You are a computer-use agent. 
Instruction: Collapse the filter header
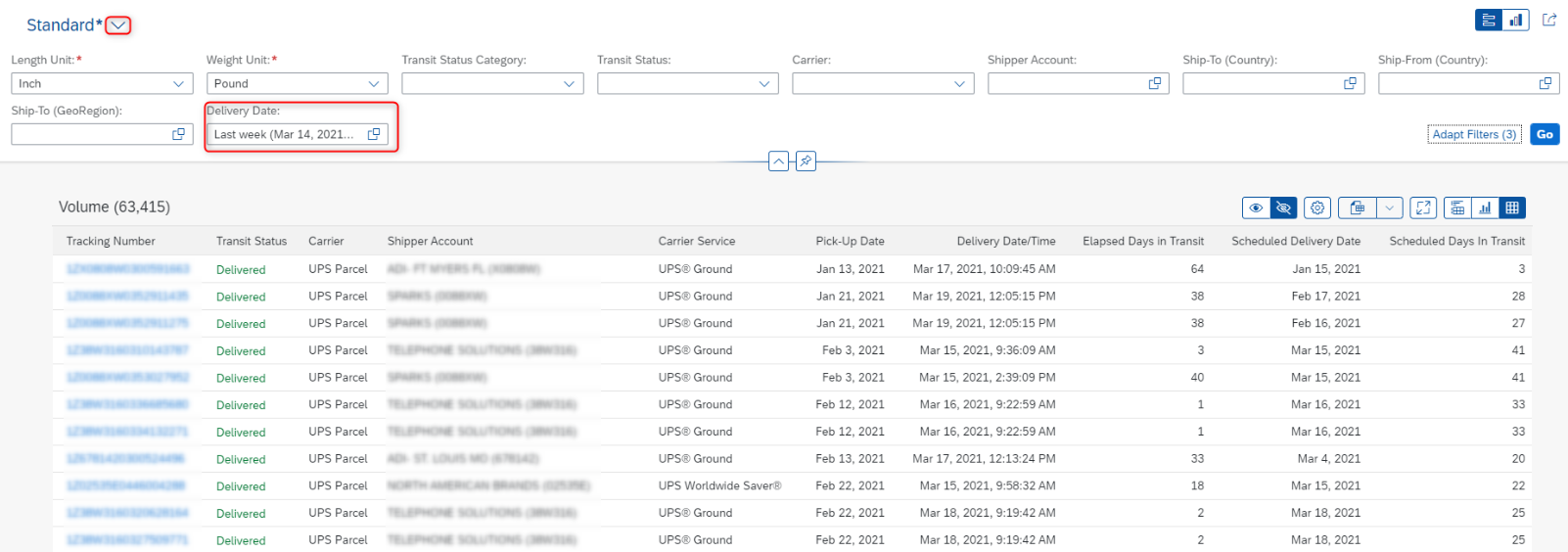coord(778,161)
